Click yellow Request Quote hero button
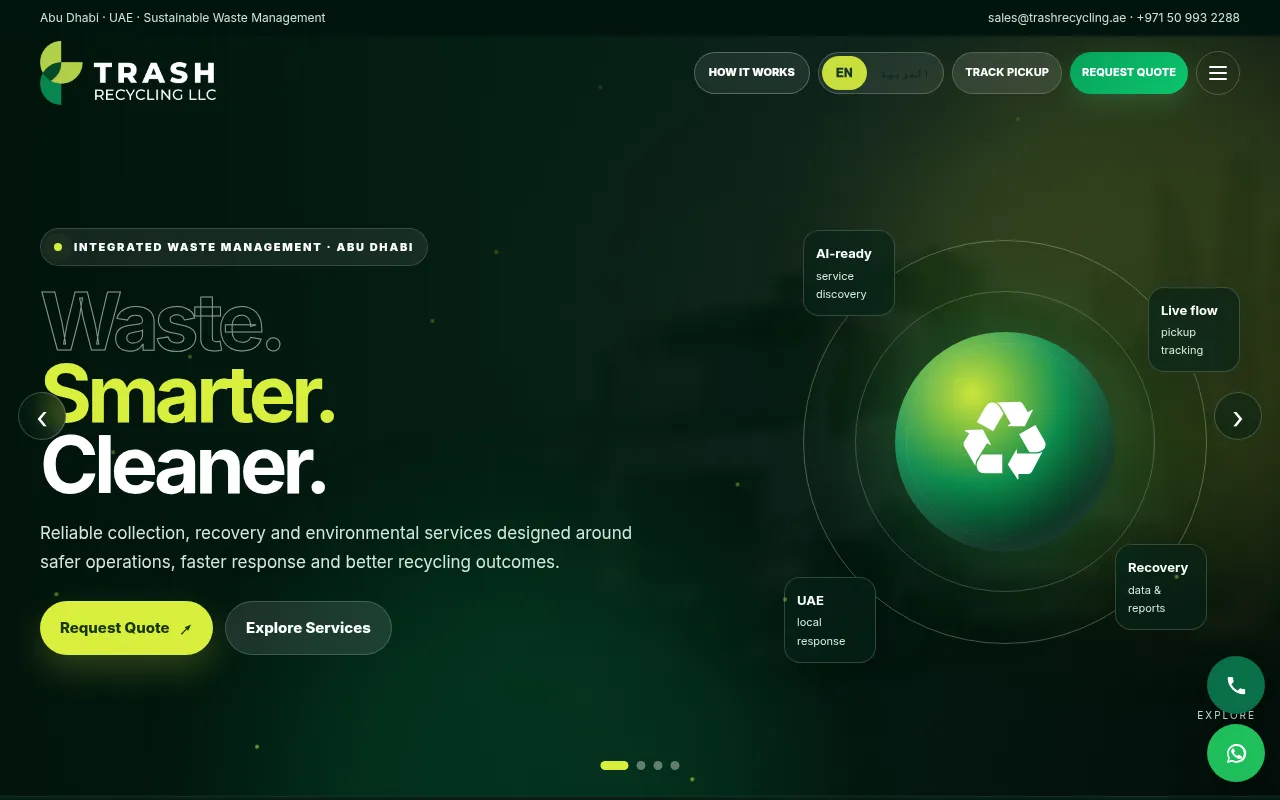The width and height of the screenshot is (1280, 800). coord(126,628)
